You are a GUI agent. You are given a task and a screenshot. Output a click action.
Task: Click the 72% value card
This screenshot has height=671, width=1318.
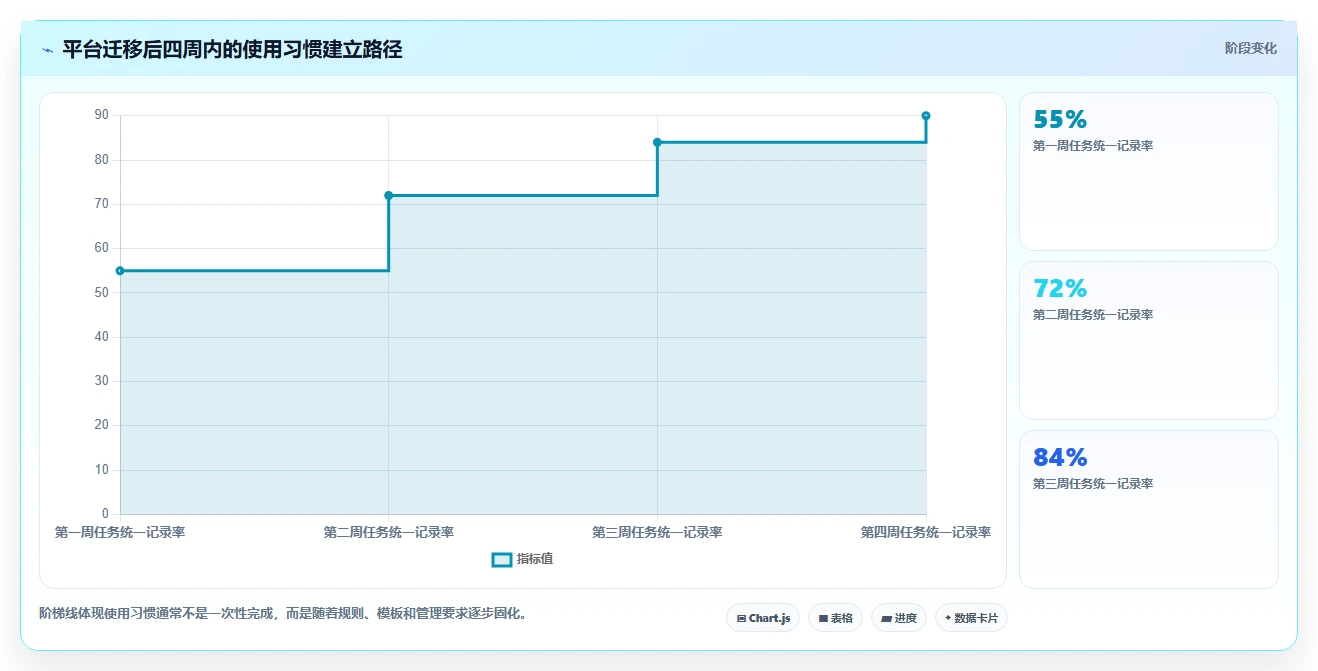1148,340
